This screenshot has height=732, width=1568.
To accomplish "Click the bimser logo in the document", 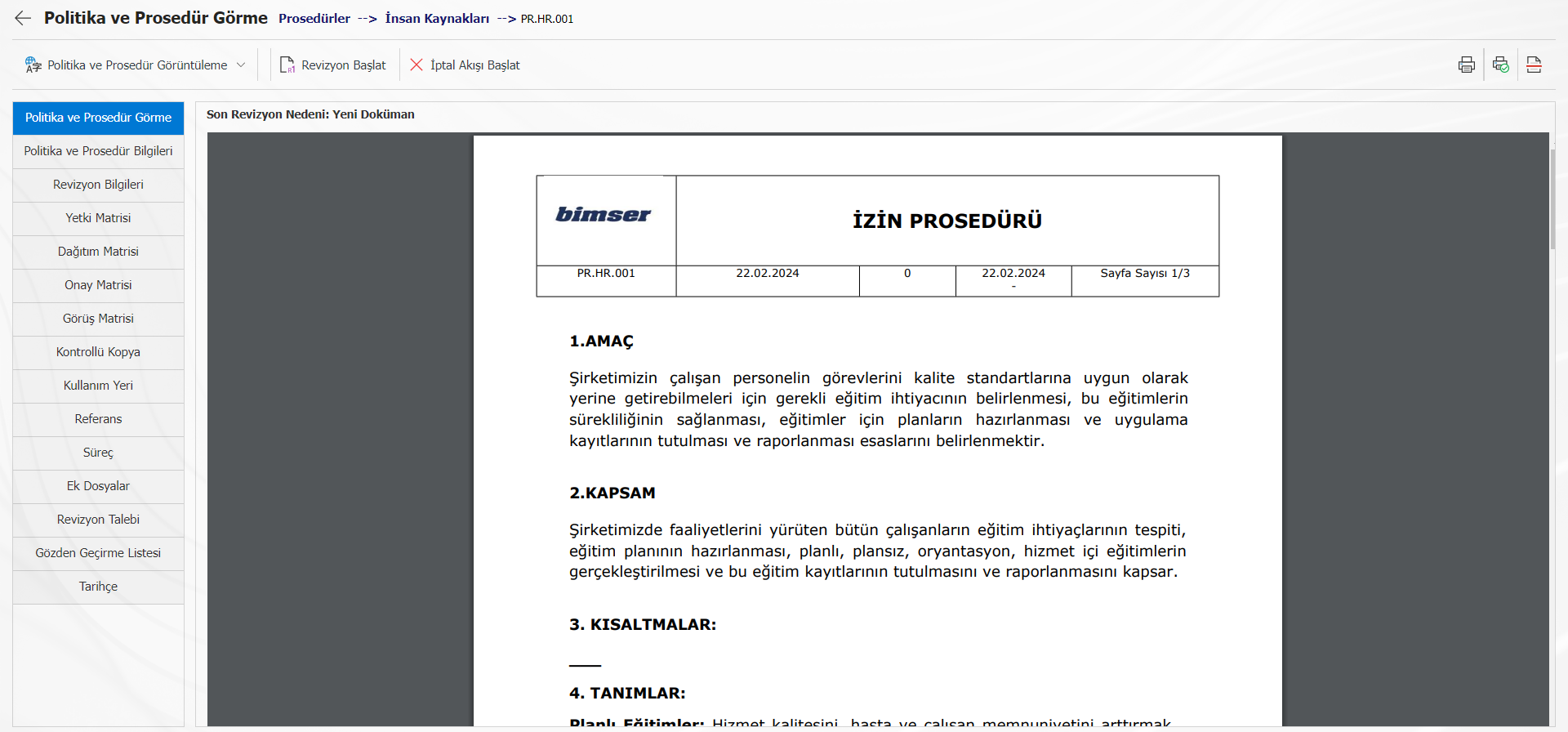I will (604, 215).
